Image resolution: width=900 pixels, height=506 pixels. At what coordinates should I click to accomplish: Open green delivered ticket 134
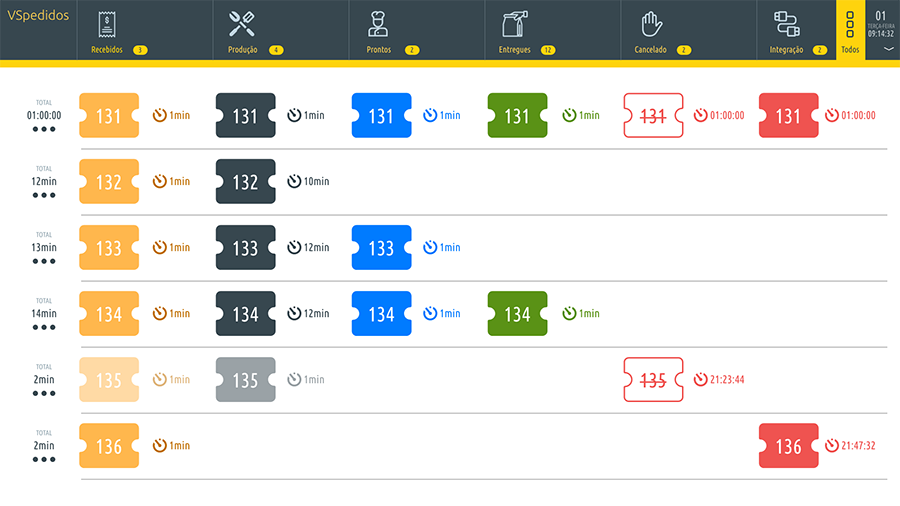tap(517, 314)
